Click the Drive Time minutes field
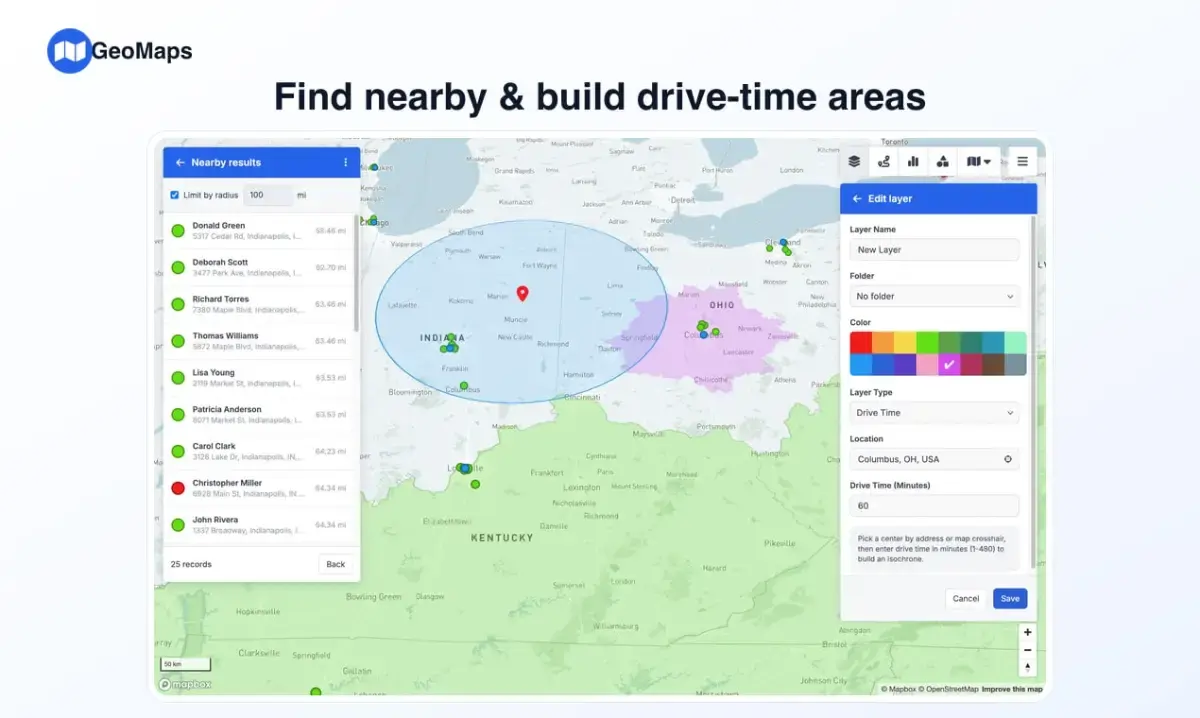Screen dimensions: 1200x718 934,506
